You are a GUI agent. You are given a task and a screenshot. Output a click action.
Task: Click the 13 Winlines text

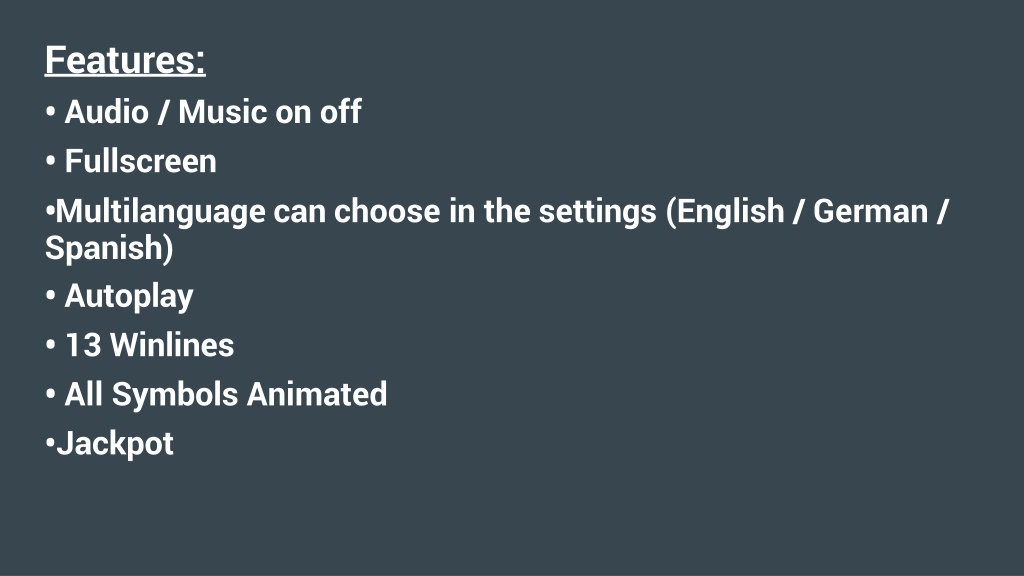pyautogui.click(x=150, y=345)
